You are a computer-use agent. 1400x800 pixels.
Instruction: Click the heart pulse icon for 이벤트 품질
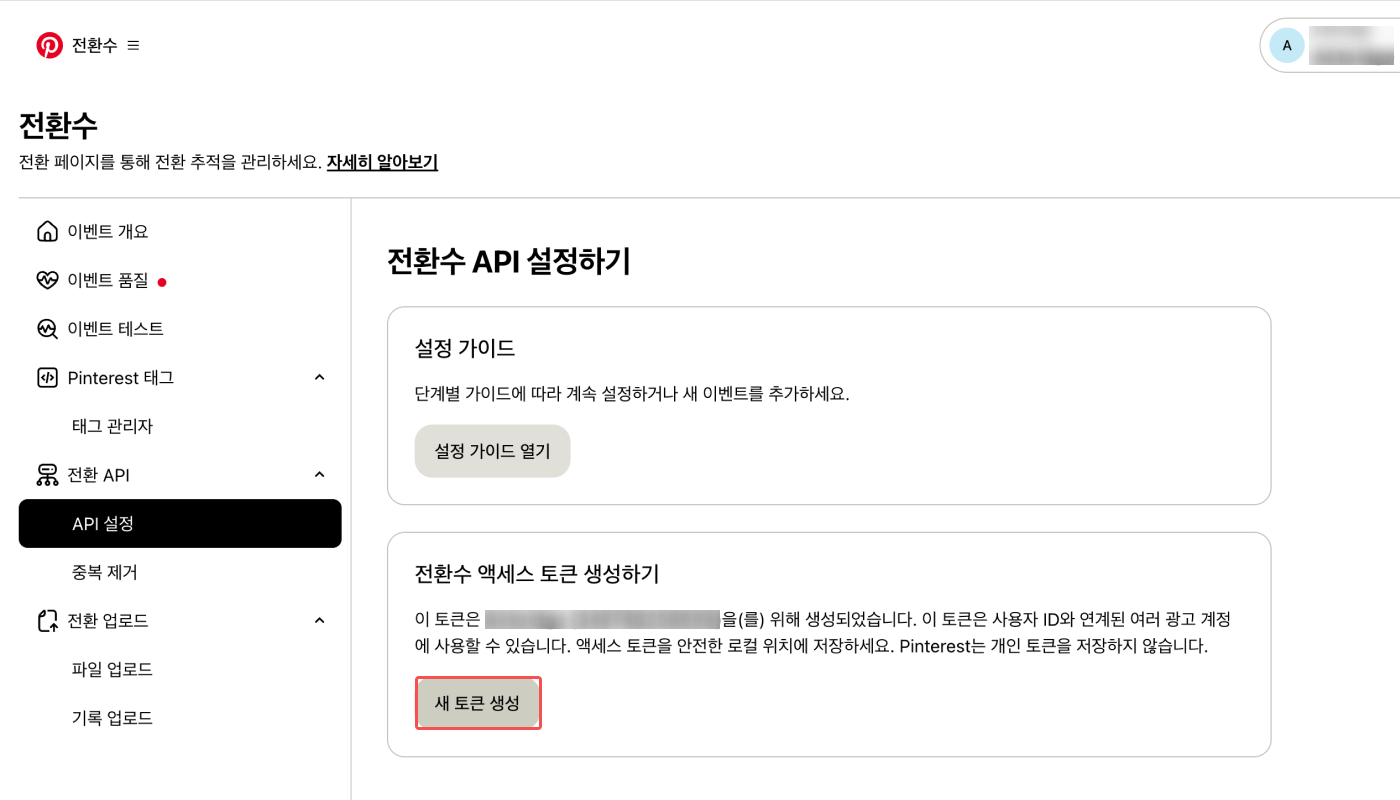click(47, 280)
